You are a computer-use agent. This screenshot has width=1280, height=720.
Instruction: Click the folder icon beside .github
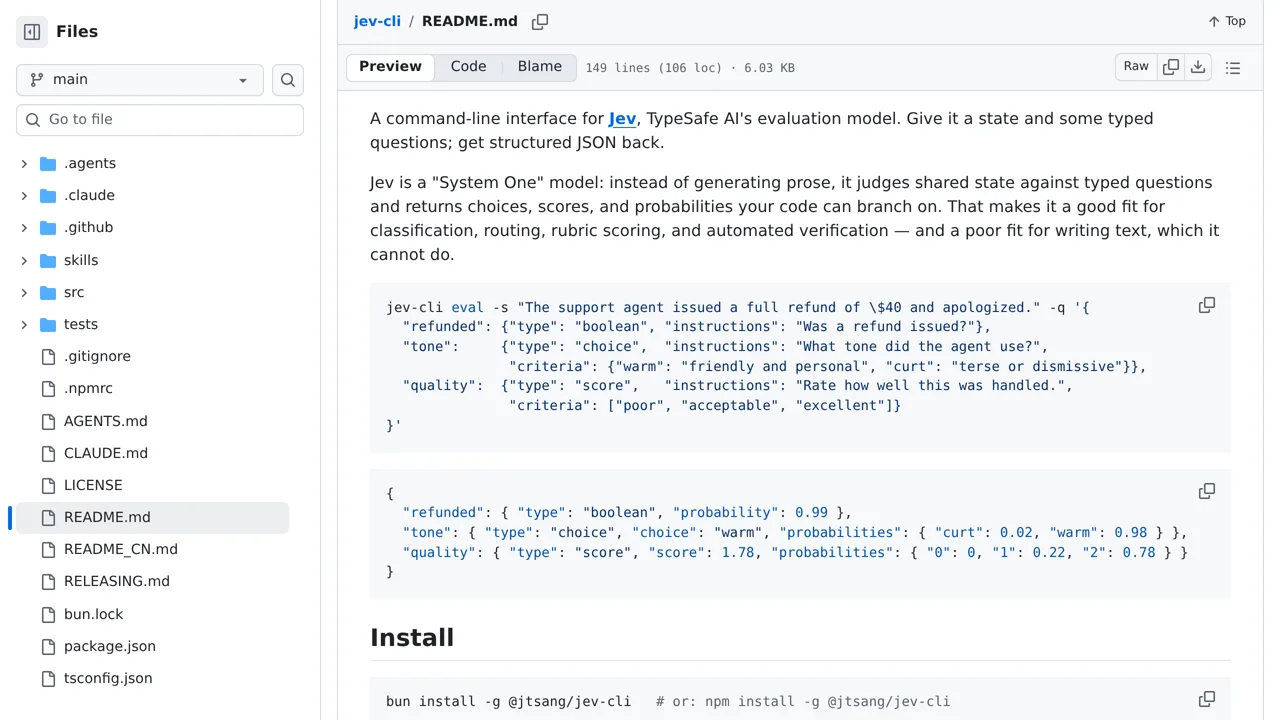click(x=48, y=228)
